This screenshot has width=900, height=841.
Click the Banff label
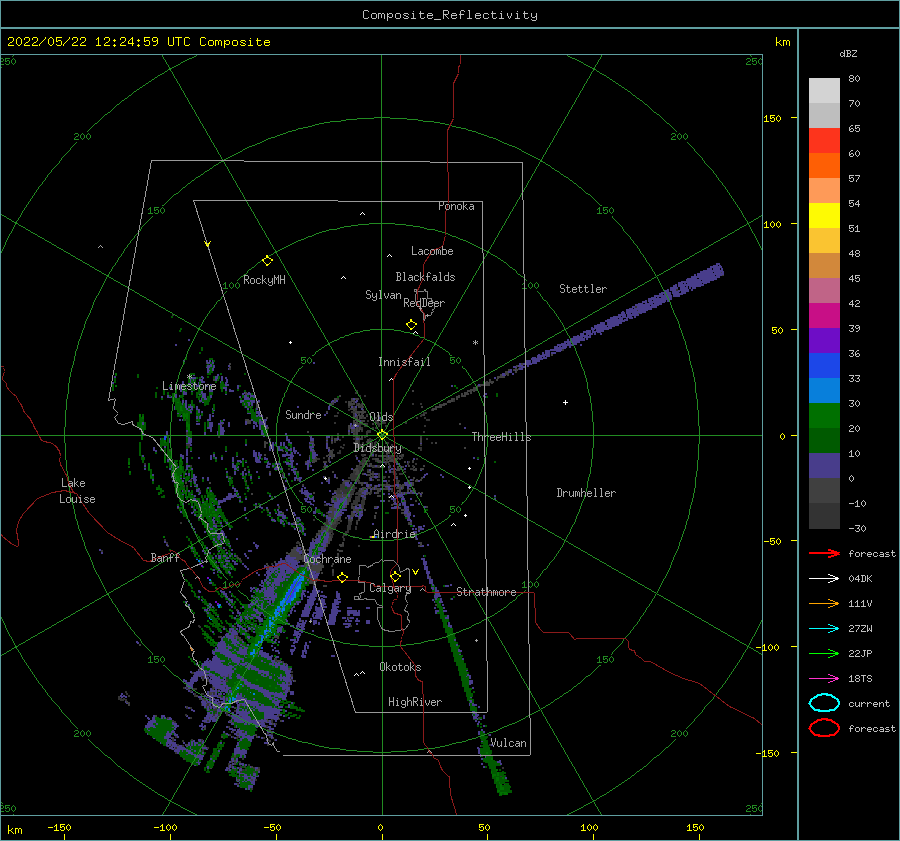165,557
